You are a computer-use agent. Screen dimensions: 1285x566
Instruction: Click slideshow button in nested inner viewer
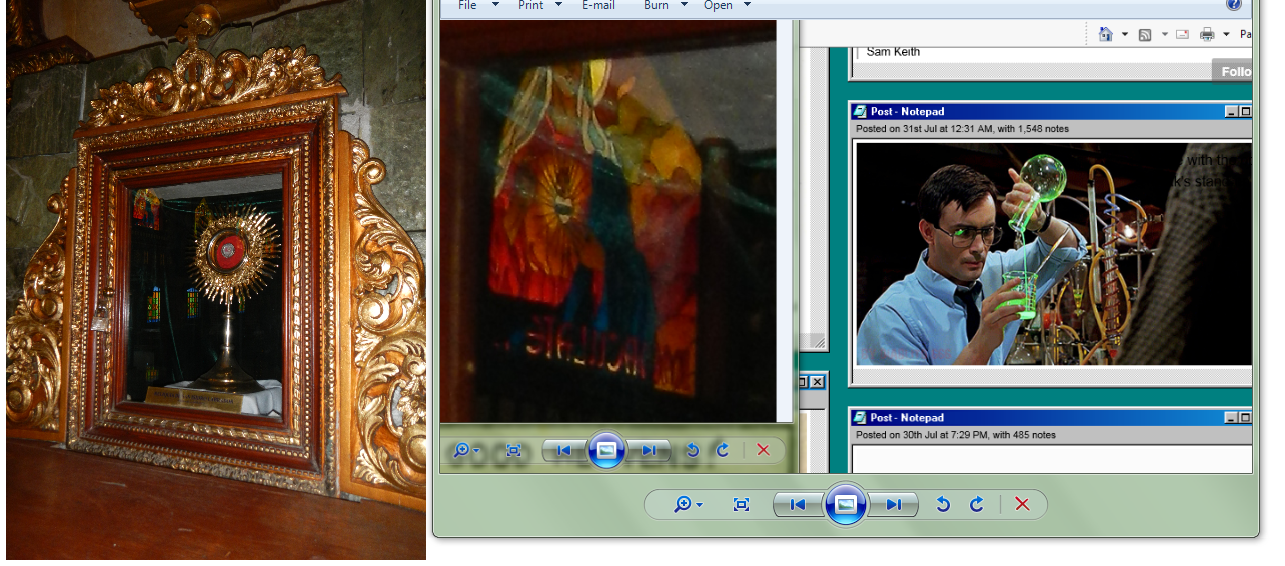pyautogui.click(x=606, y=450)
